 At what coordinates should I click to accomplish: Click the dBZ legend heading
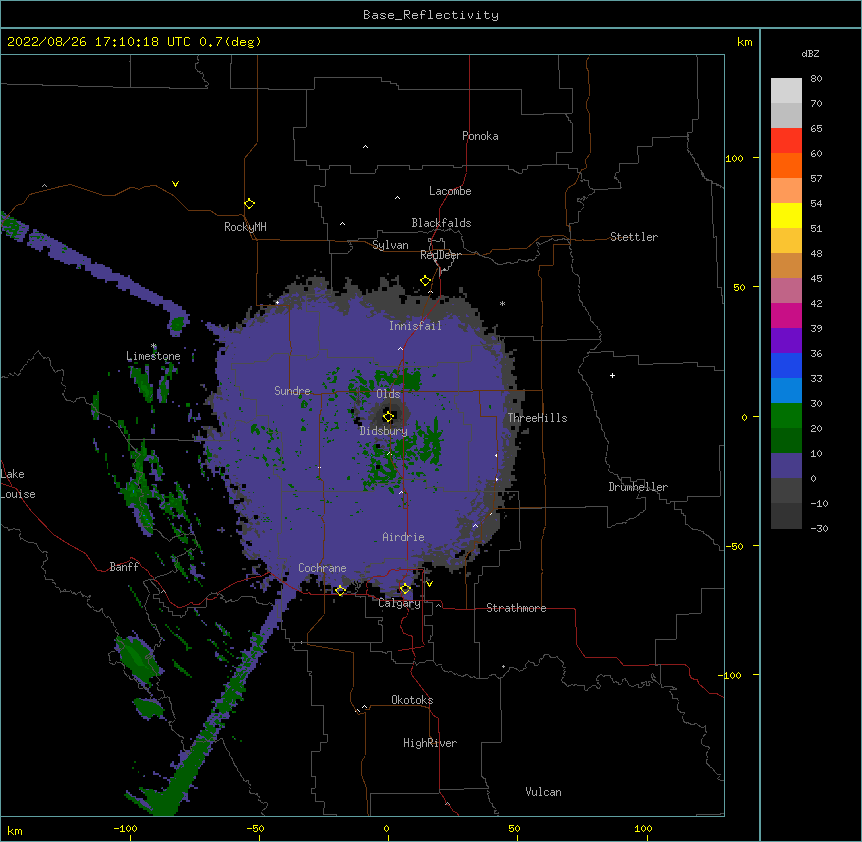(810, 53)
